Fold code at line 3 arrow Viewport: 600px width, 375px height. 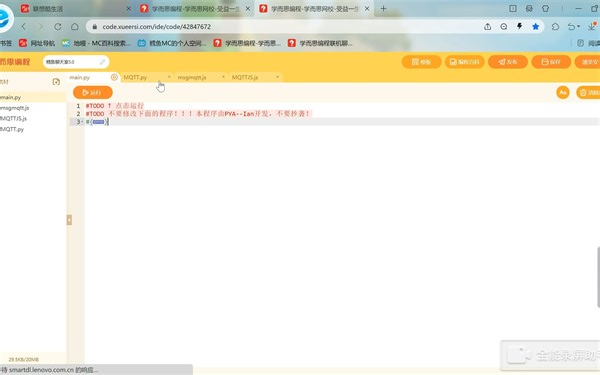pyautogui.click(x=82, y=122)
